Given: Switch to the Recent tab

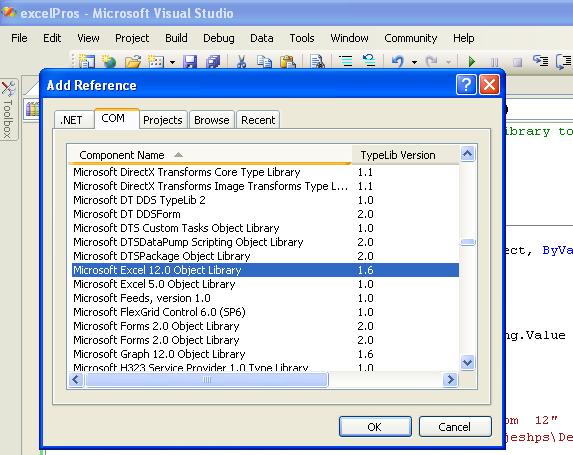Looking at the screenshot, I should point(258,120).
